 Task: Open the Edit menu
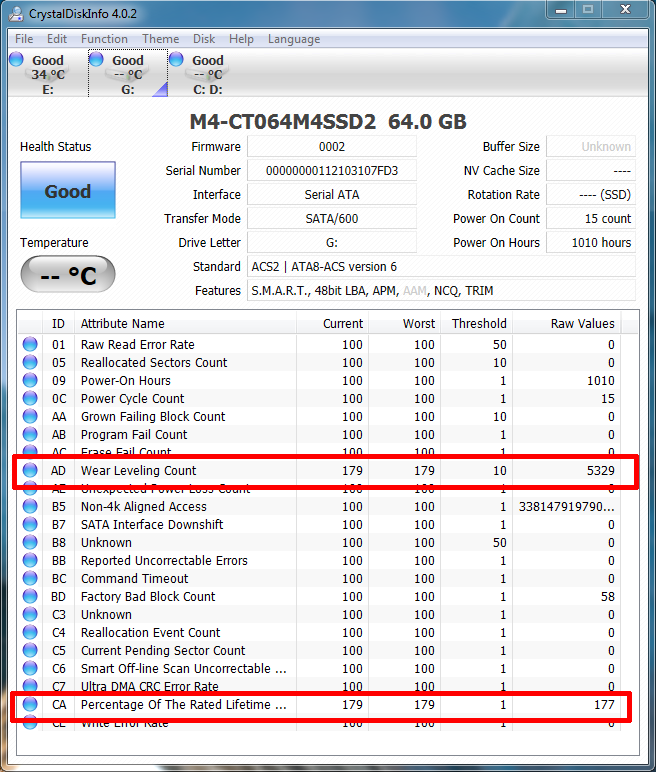click(x=57, y=39)
